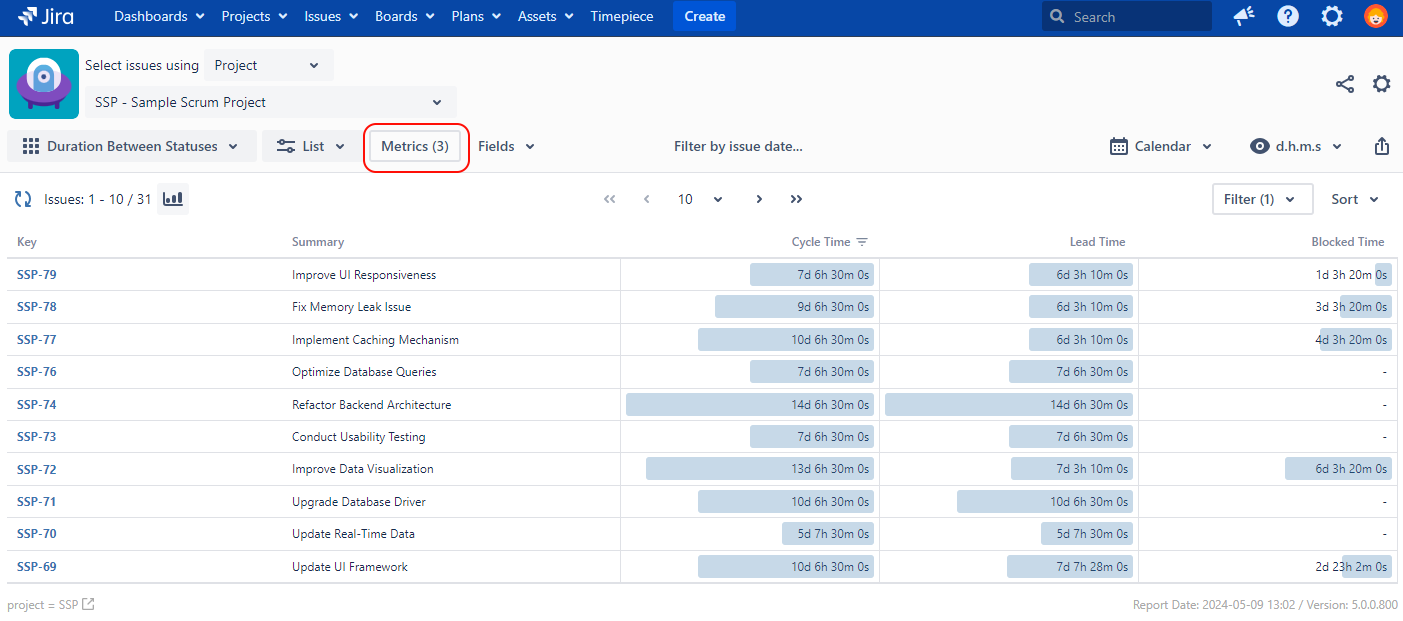1403x621 pixels.
Task: Click the share report icon
Action: (x=1345, y=84)
